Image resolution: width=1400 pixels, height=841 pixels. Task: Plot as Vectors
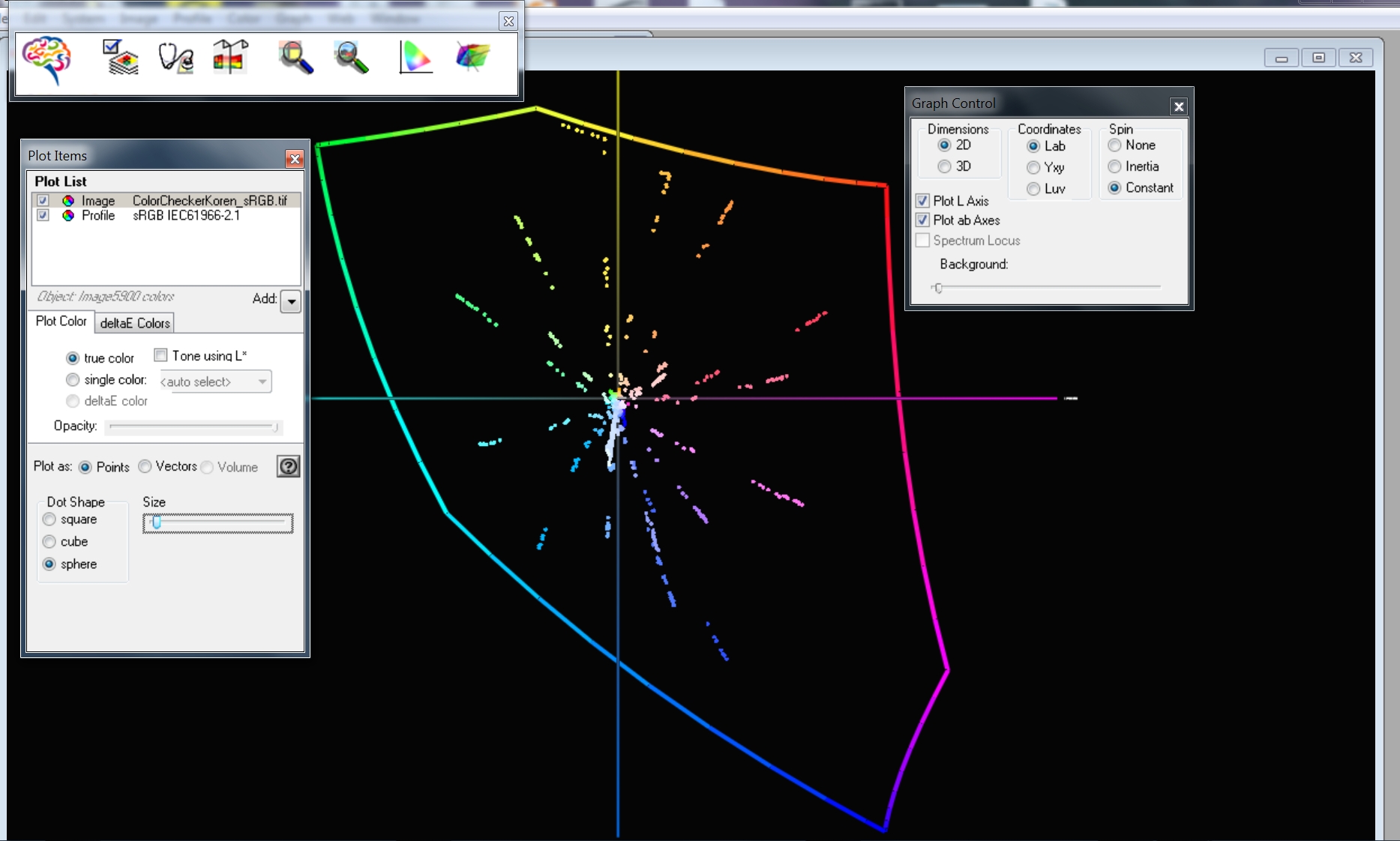coord(145,466)
